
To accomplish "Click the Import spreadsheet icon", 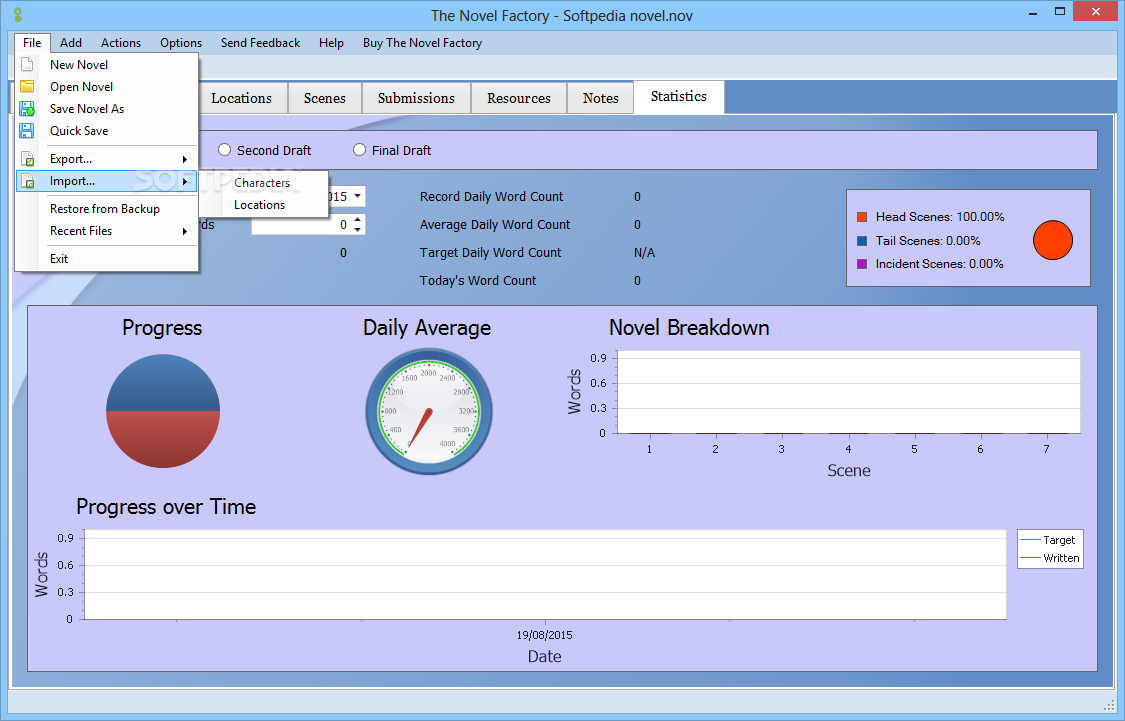I will pyautogui.click(x=28, y=182).
